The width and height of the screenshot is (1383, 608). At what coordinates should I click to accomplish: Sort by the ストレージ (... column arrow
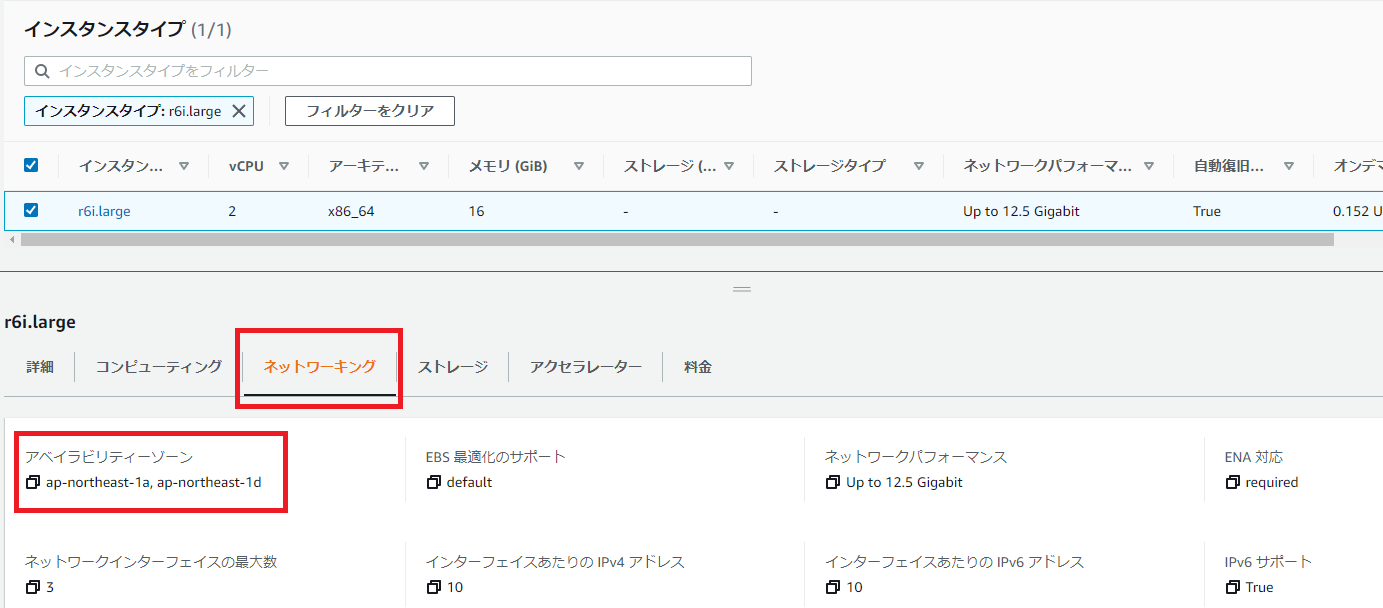click(729, 166)
